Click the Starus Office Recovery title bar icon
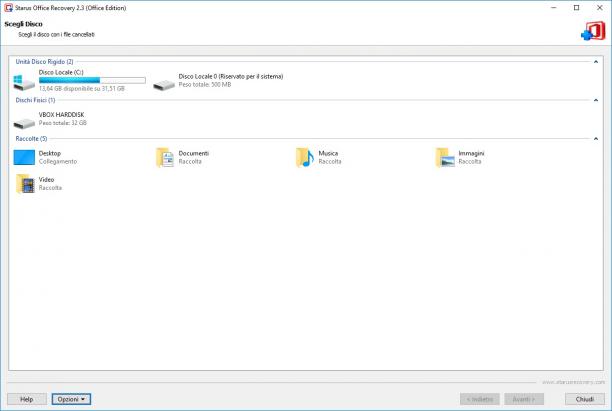Screen dimensions: 612x411 pos(8,8)
